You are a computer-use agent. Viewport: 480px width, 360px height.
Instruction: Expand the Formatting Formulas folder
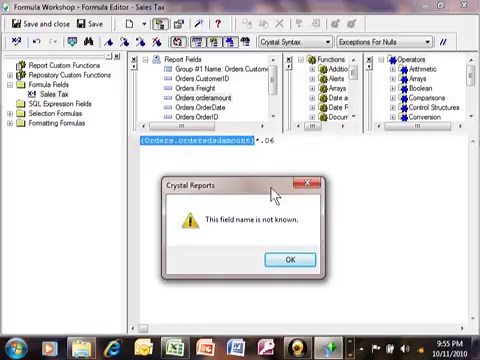10,123
